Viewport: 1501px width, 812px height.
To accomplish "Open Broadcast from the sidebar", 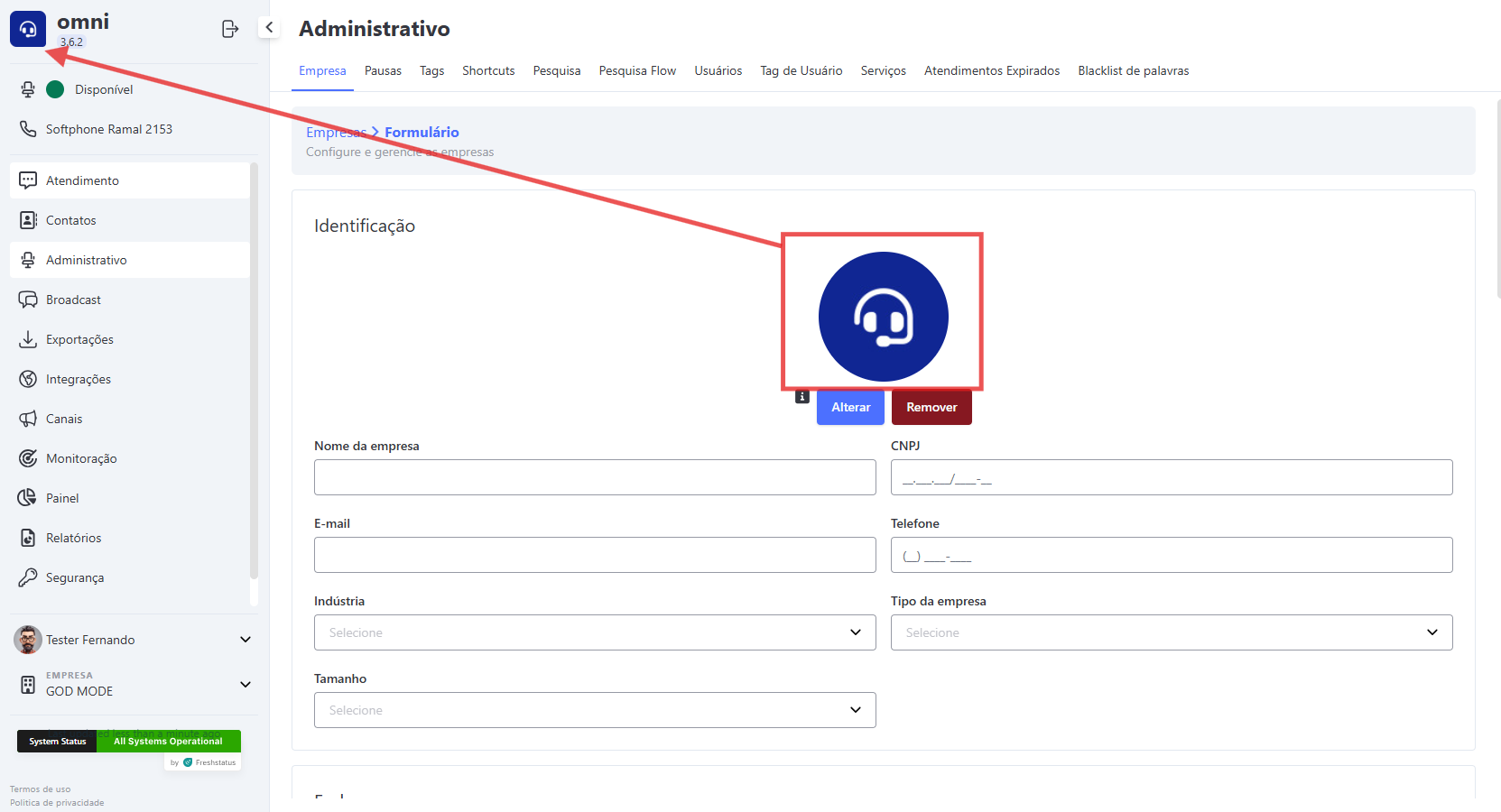I will point(73,300).
